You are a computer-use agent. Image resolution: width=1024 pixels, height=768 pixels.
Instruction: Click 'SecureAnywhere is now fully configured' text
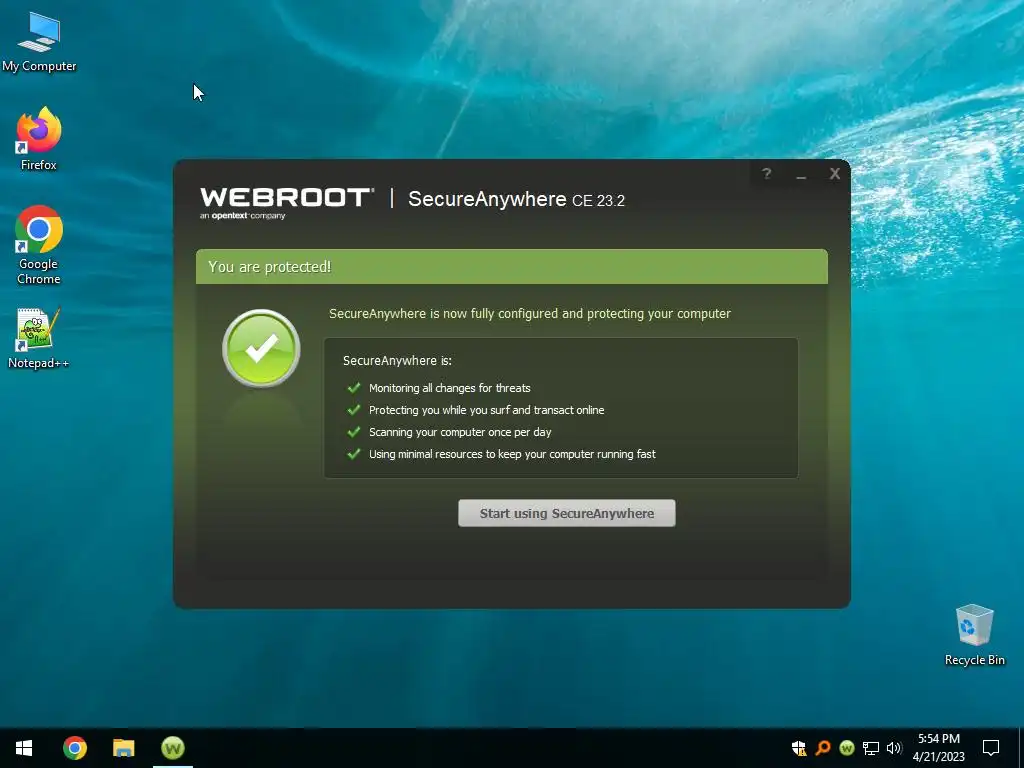(530, 313)
